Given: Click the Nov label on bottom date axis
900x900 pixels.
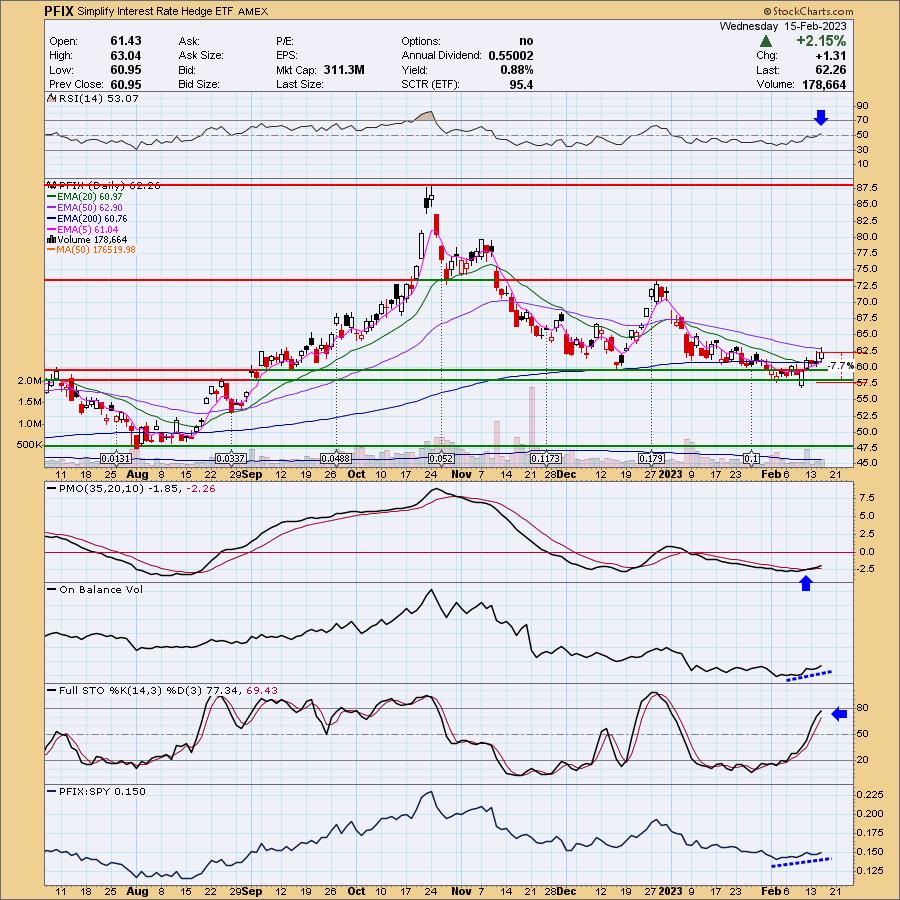Looking at the screenshot, I should (x=461, y=891).
